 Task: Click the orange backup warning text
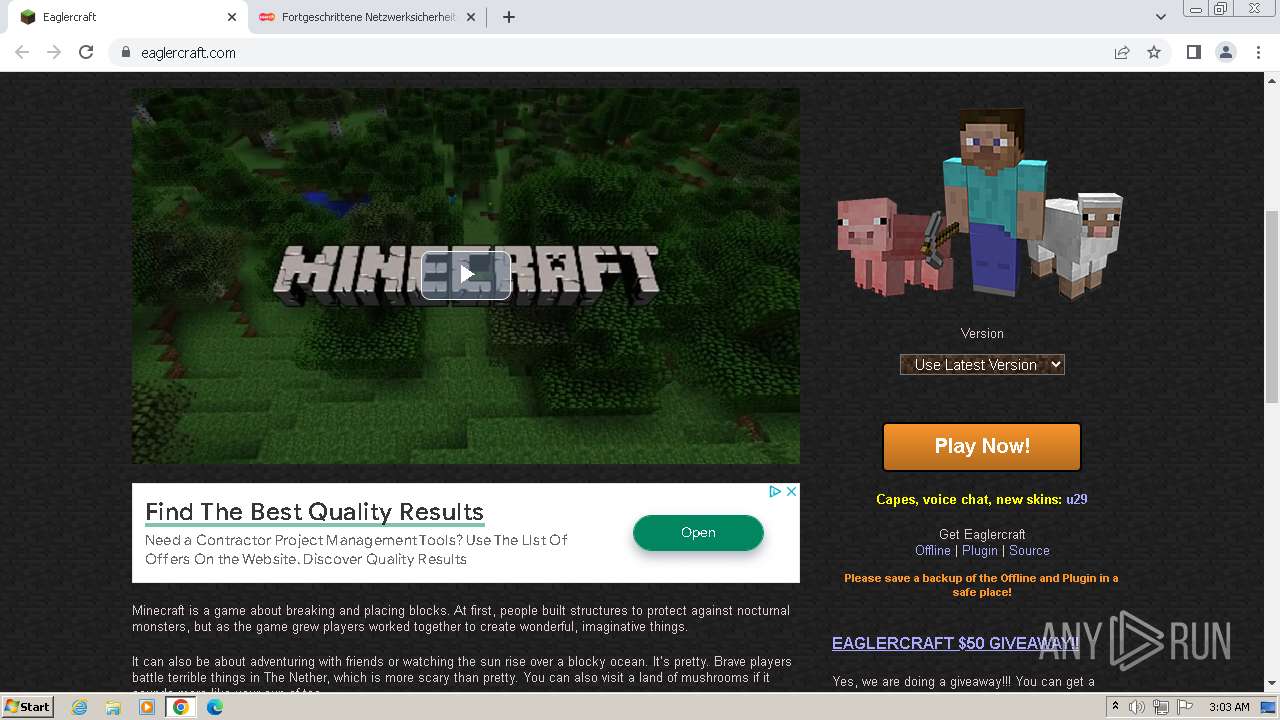point(981,585)
